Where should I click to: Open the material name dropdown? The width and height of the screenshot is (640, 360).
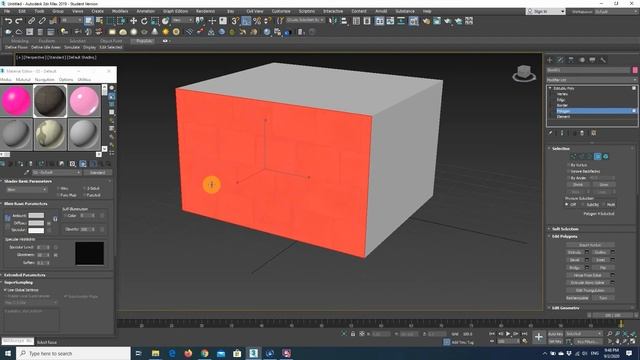click(x=56, y=173)
